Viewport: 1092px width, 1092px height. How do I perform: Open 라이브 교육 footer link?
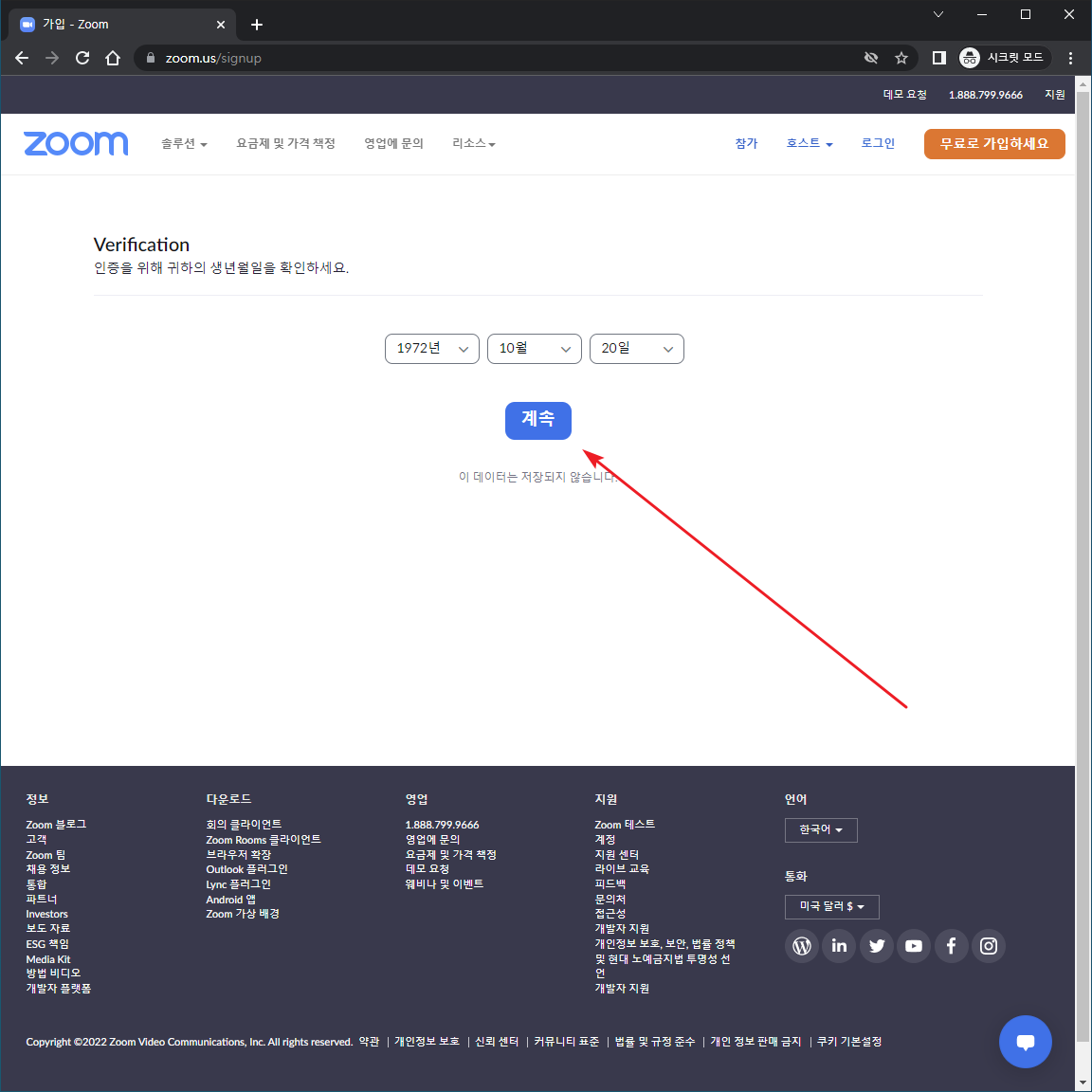pos(622,869)
